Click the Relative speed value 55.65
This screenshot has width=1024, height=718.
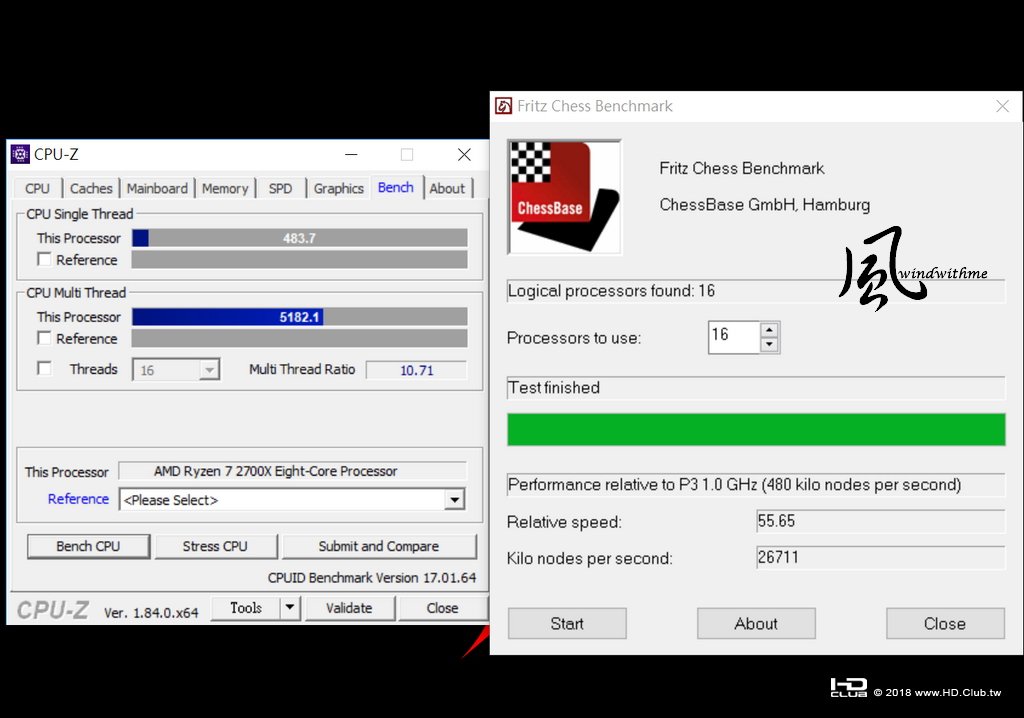point(880,521)
